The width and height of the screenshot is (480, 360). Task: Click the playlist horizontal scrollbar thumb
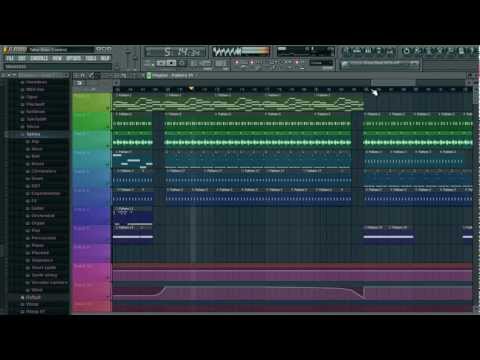coord(393,83)
